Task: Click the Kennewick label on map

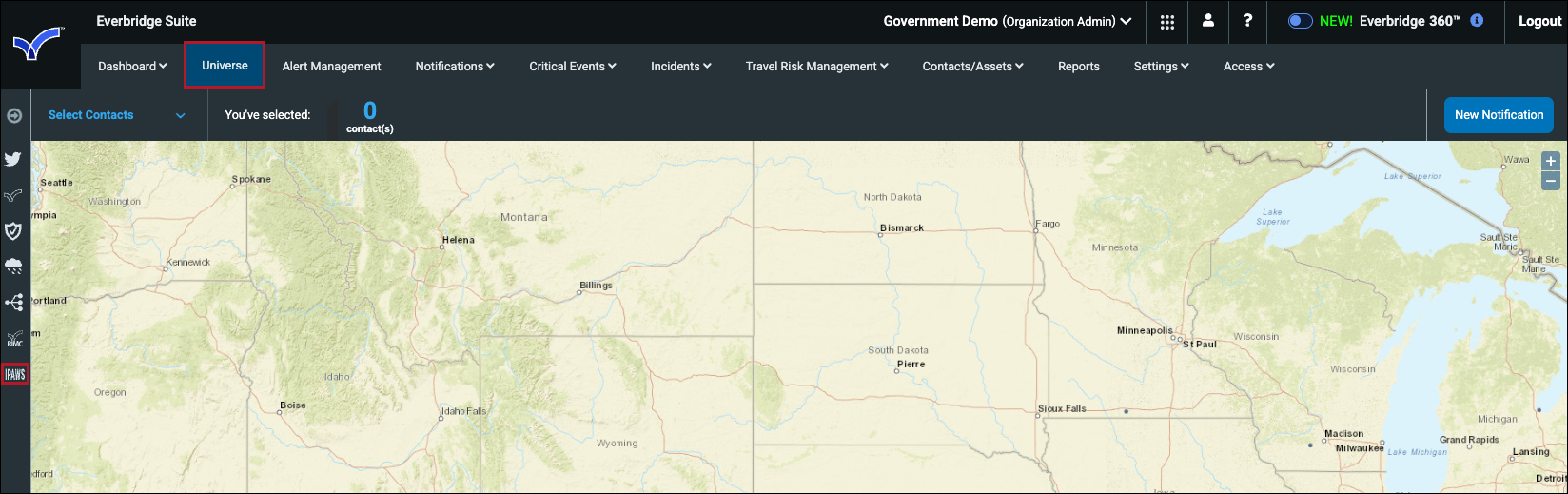Action: click(188, 262)
